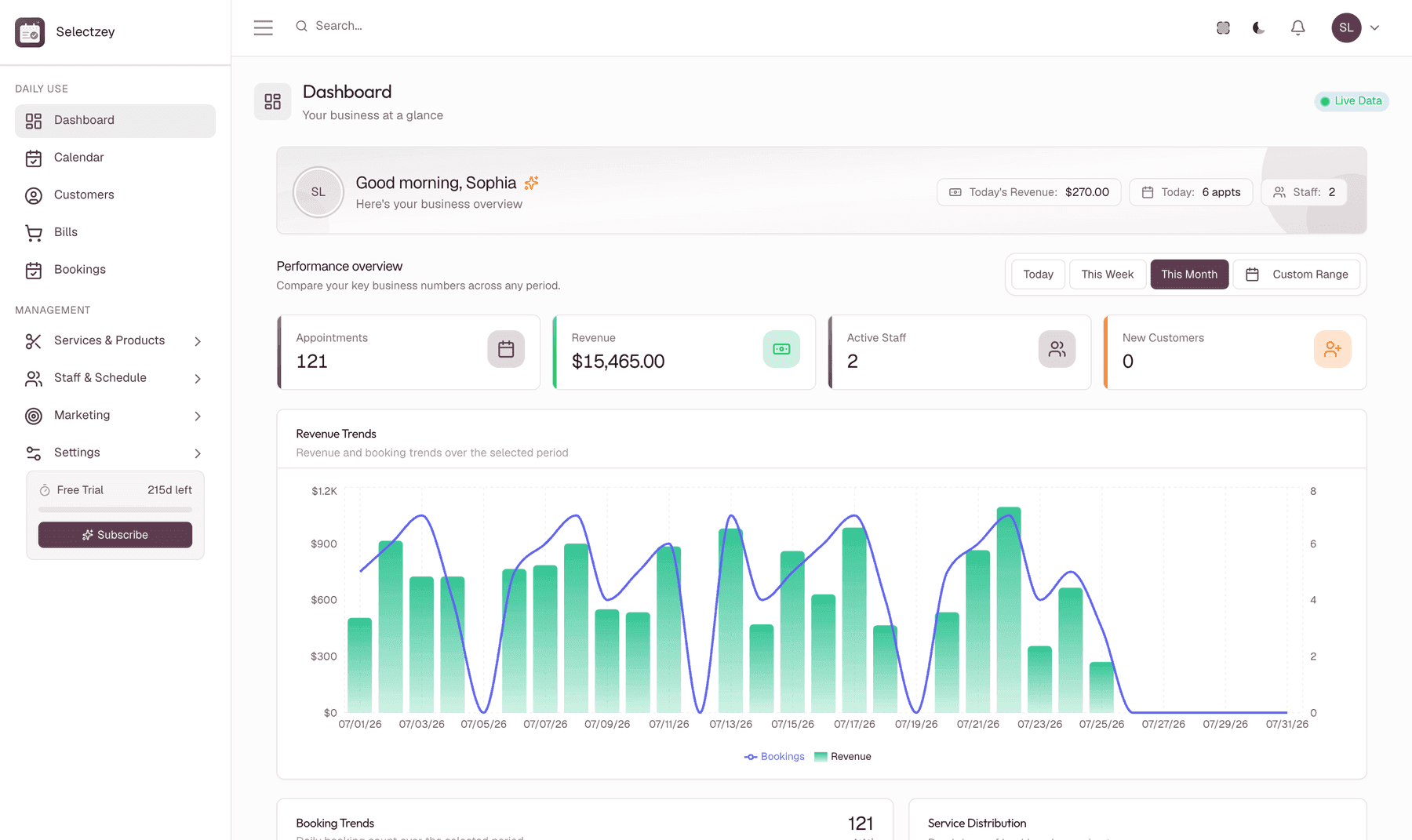Click the Customers sidebar icon
The width and height of the screenshot is (1412, 840).
click(x=34, y=195)
